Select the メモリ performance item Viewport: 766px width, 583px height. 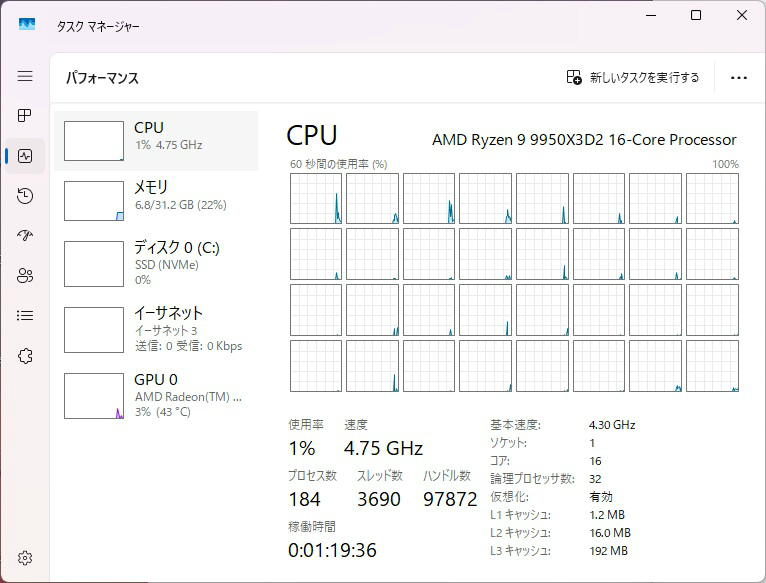click(156, 200)
